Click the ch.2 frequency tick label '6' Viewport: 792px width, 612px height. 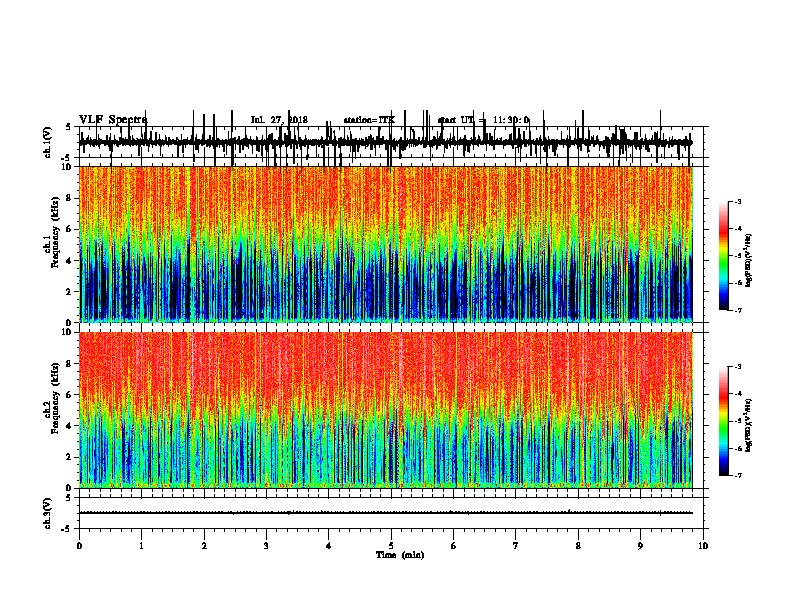70,395
